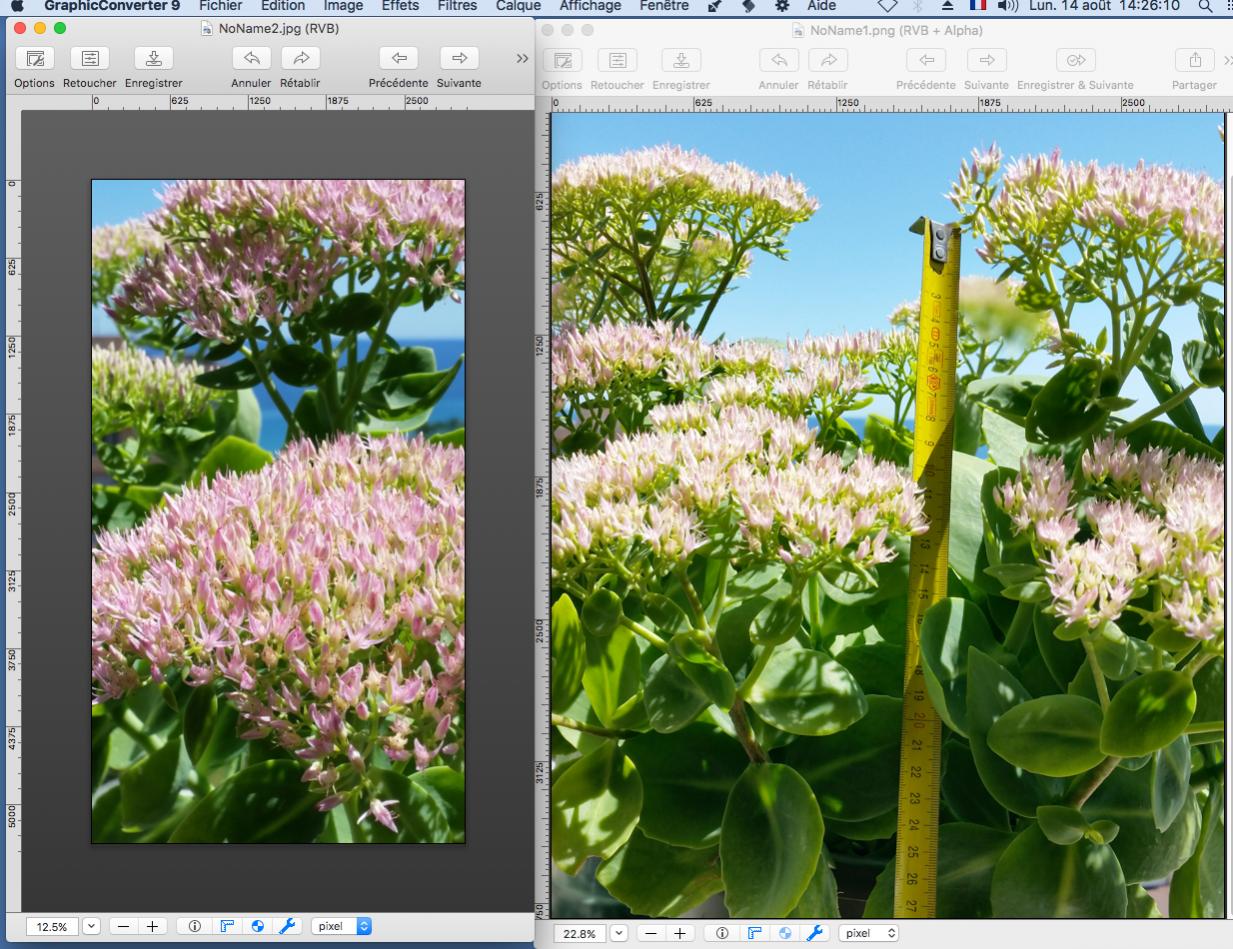The width and height of the screenshot is (1233, 949).
Task: Toggle rulers icon in NoName1.png window
Action: [754, 934]
